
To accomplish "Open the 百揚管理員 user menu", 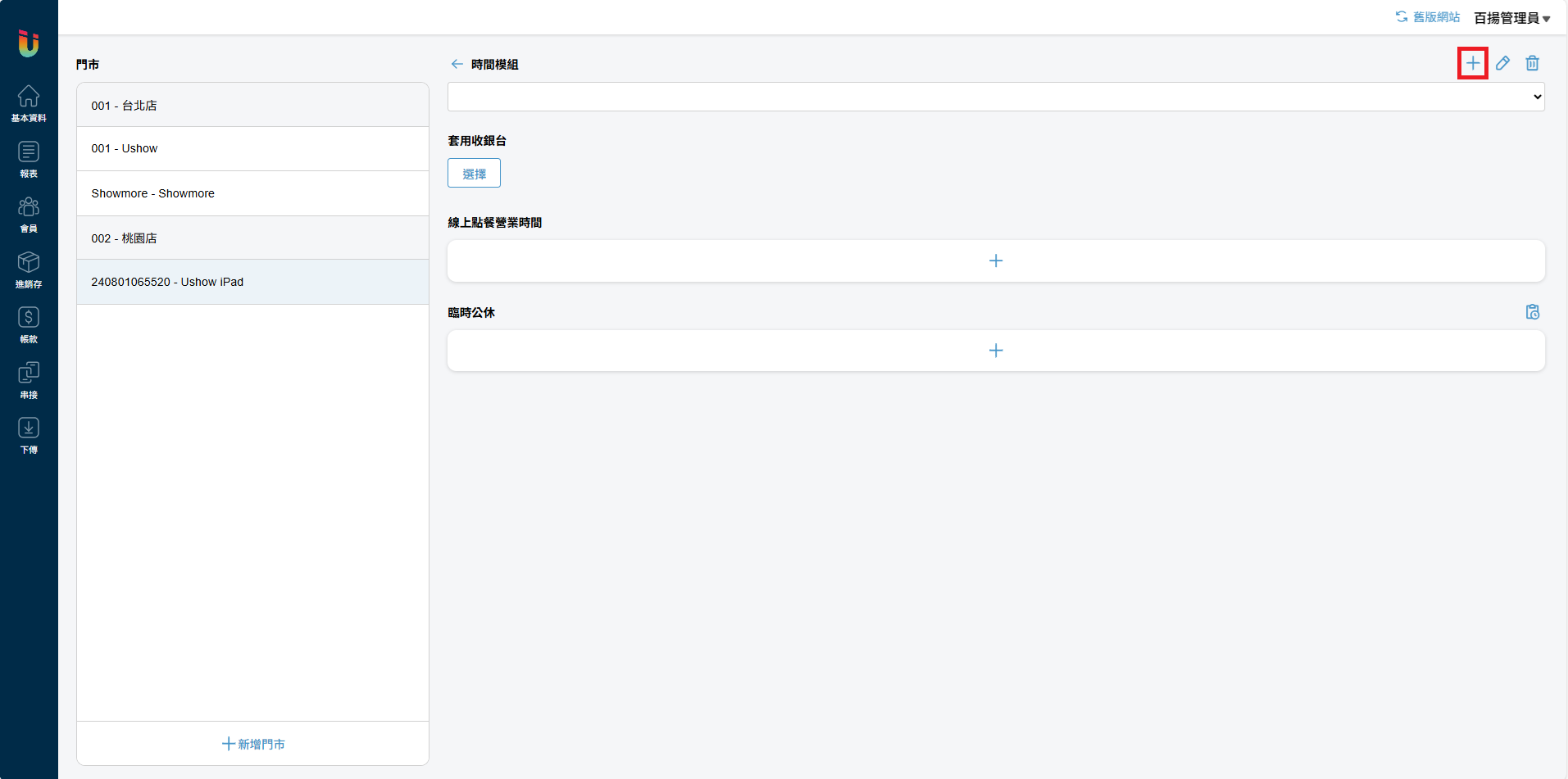I will pos(1511,18).
